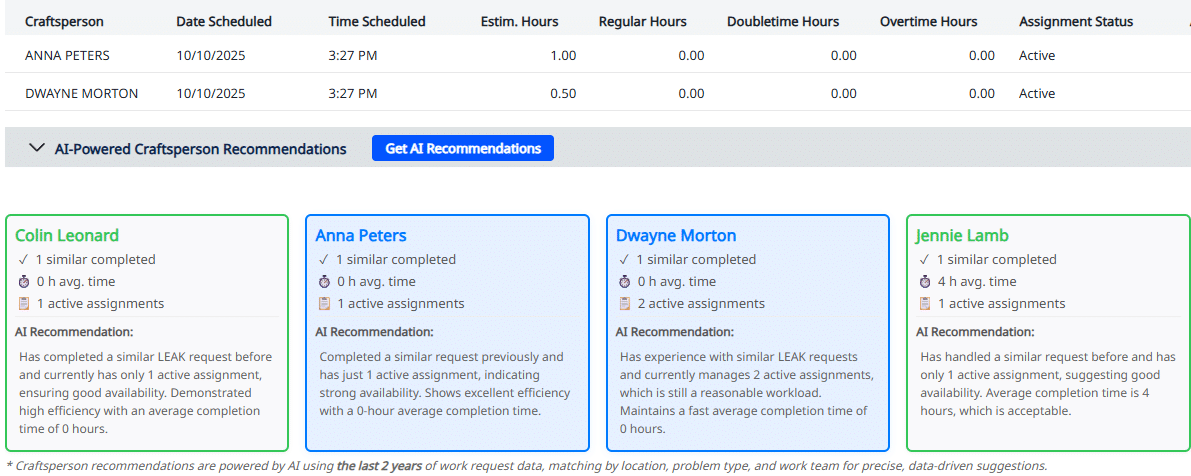The height and width of the screenshot is (476, 1191).
Task: Select the DWAYNE MORTON assignment row
Action: pyautogui.click(x=81, y=94)
